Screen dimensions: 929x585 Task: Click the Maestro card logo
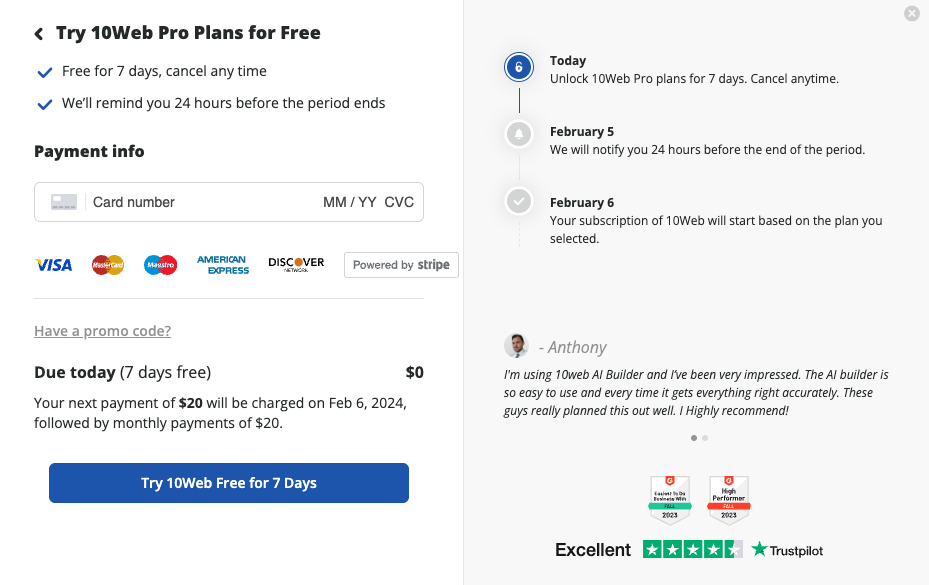coord(160,265)
